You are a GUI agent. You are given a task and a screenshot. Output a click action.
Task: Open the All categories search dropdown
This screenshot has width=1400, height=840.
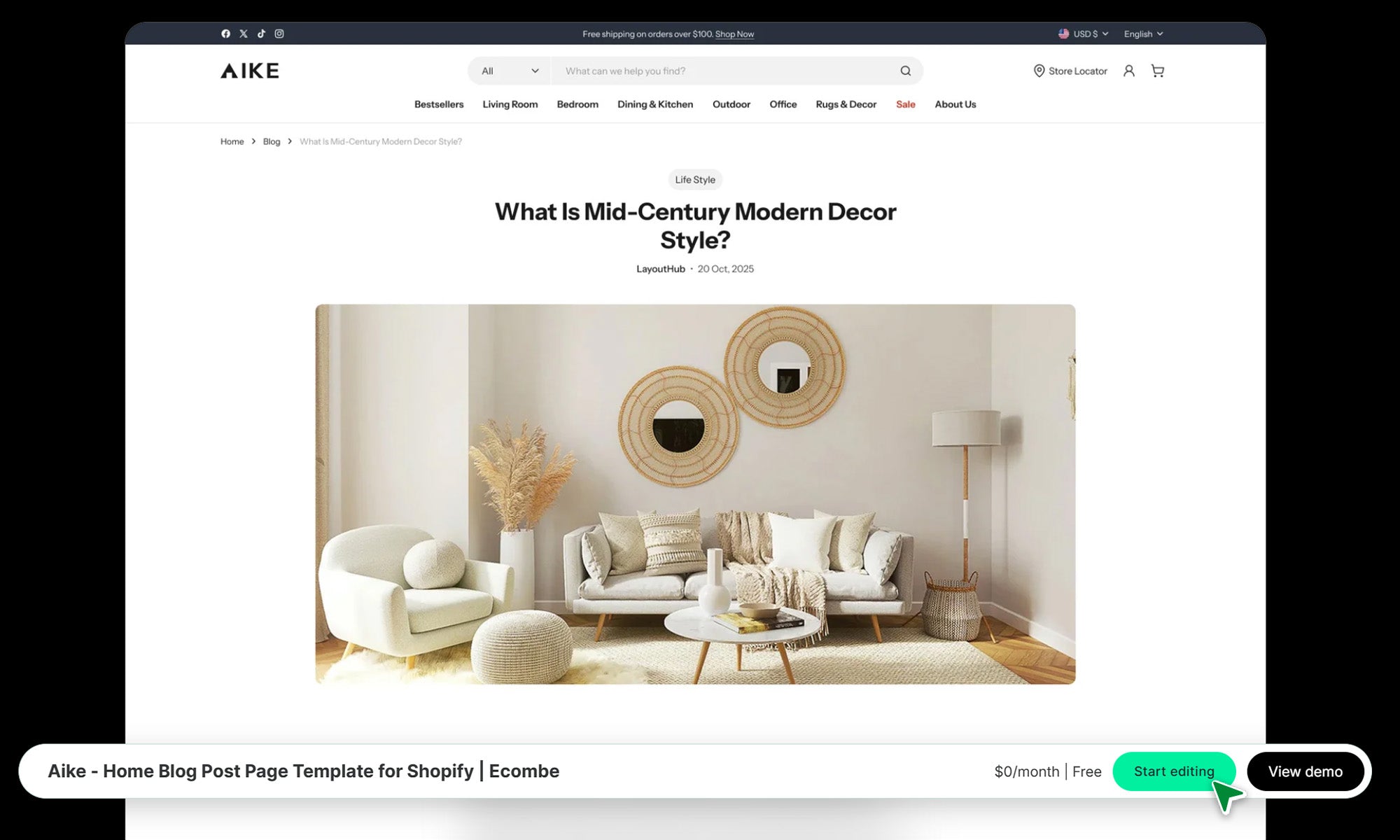[510, 71]
